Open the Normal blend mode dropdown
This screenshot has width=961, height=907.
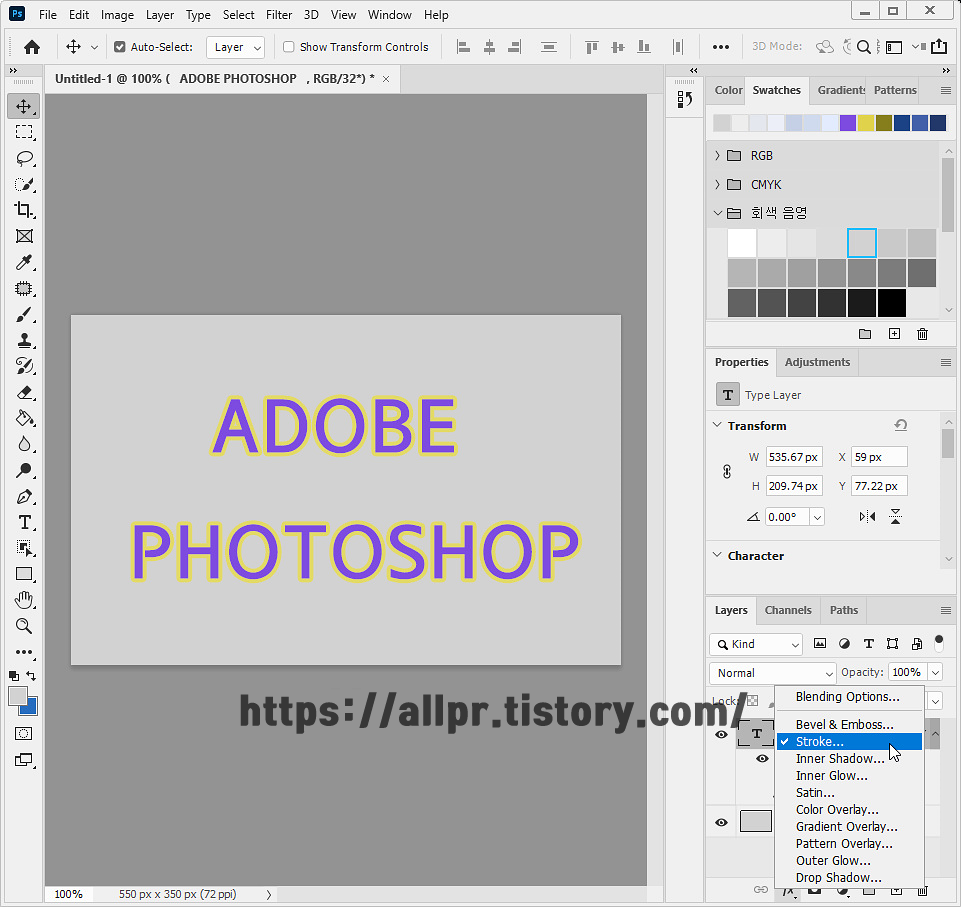tap(772, 673)
